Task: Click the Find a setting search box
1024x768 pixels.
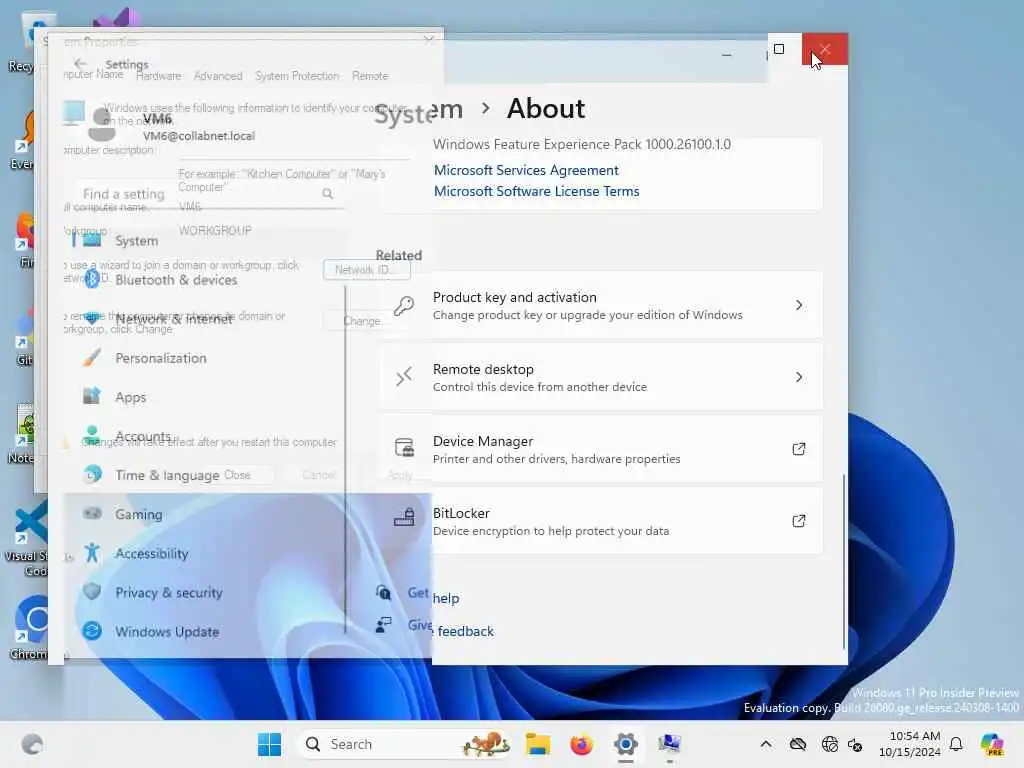Action: pyautogui.click(x=208, y=194)
